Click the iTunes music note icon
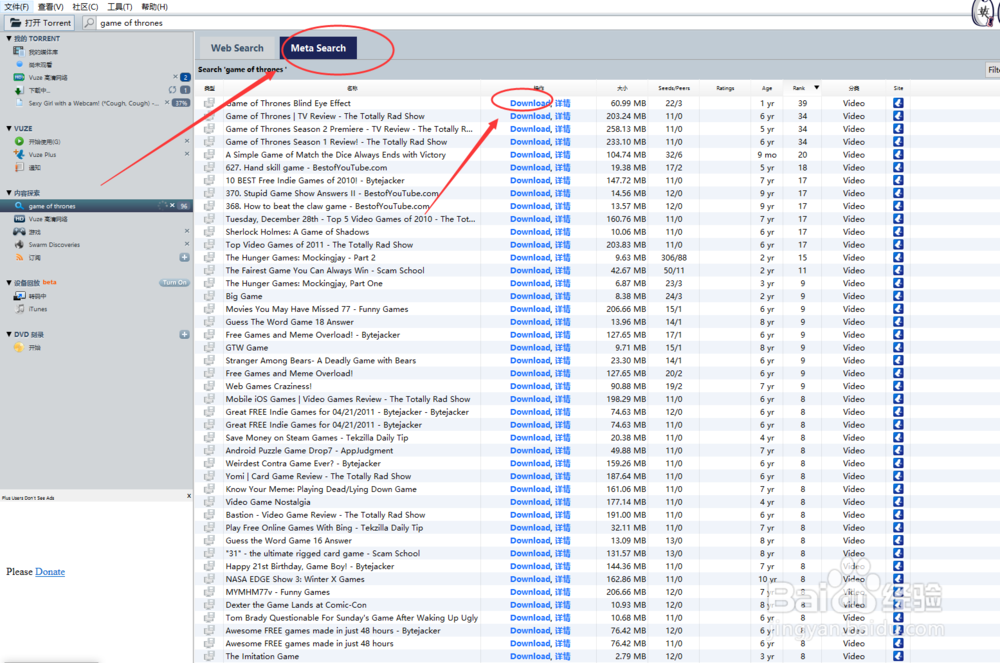 coord(20,309)
